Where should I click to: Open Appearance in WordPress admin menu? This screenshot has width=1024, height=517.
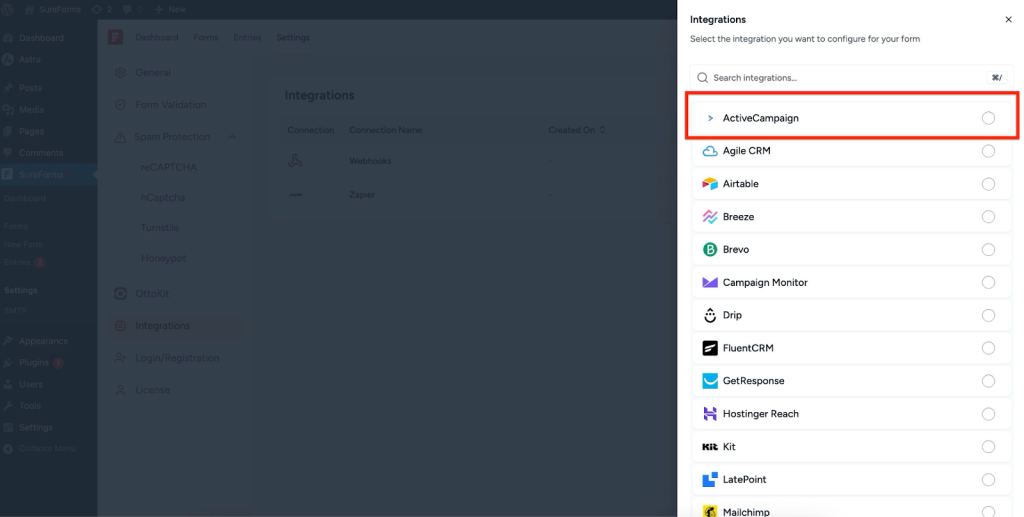coord(43,341)
